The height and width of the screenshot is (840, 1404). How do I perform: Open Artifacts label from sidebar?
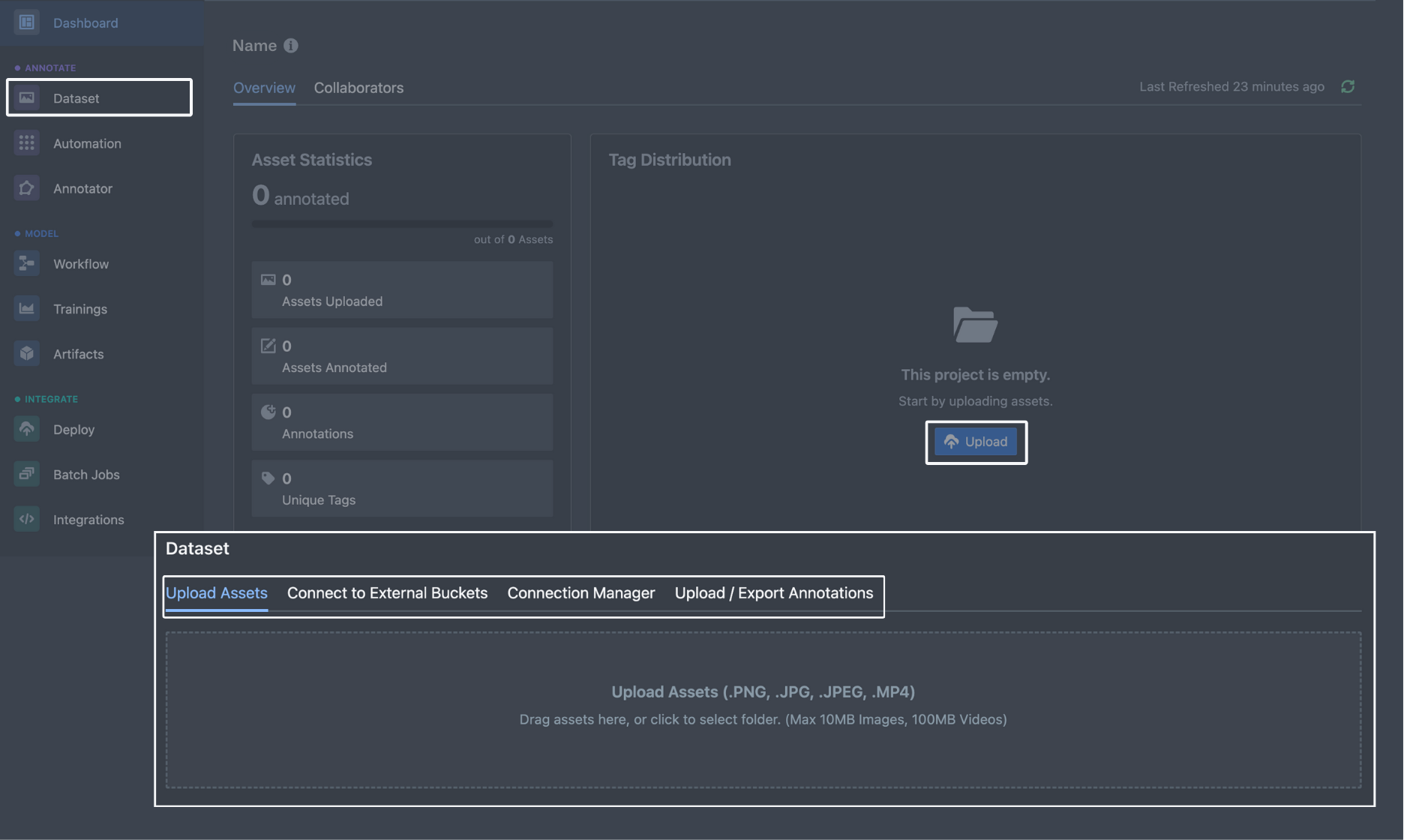coord(78,353)
